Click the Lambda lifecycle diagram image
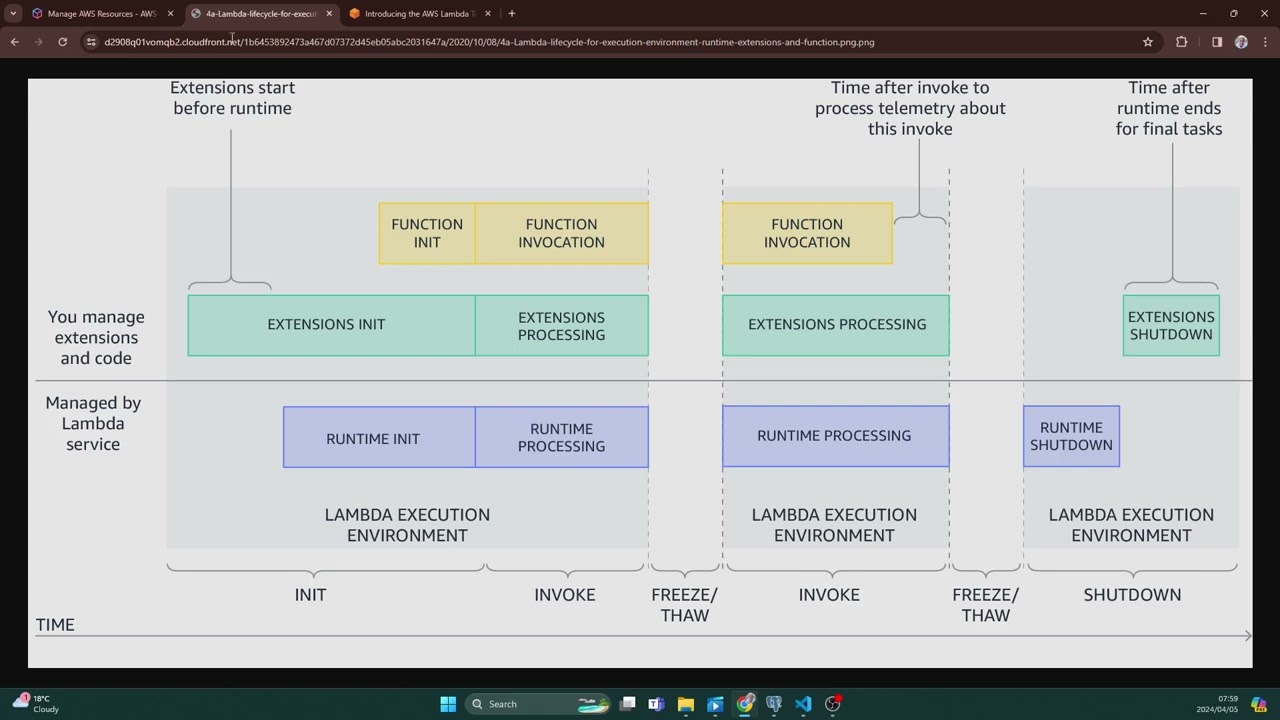 pyautogui.click(x=640, y=373)
